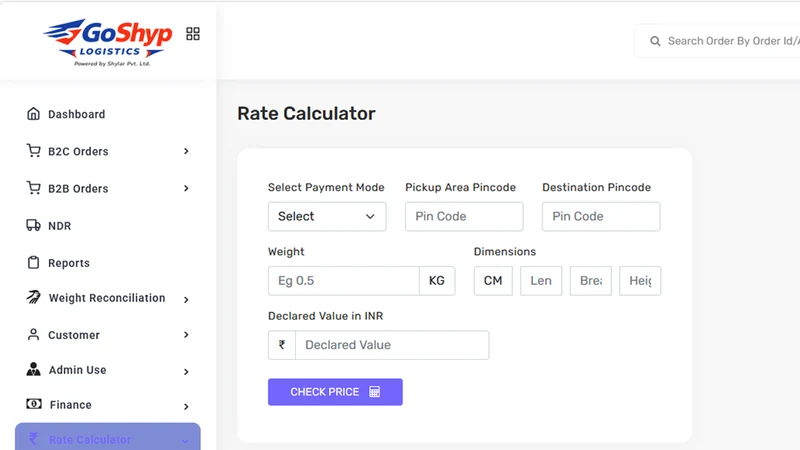Click the B2B Orders cart icon
Viewport: 800px width, 450px height.
33,188
